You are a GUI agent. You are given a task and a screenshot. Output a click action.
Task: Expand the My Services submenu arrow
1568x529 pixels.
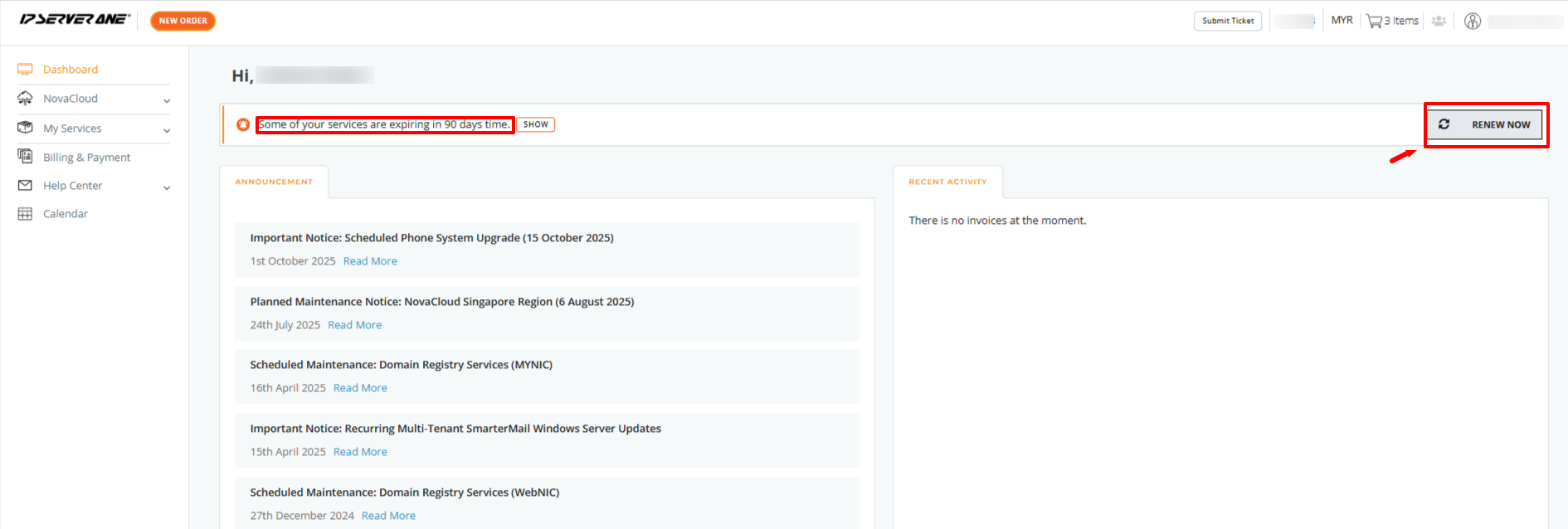click(x=167, y=130)
